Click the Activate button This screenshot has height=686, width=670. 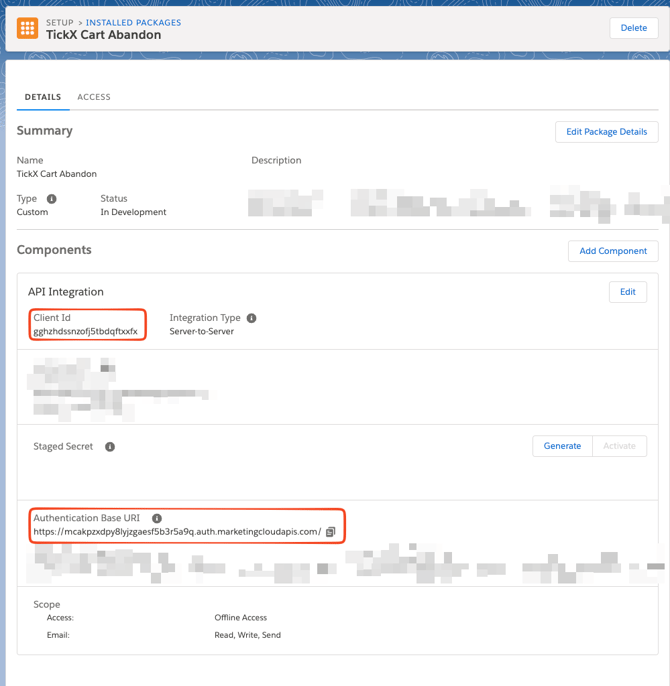pyautogui.click(x=619, y=446)
